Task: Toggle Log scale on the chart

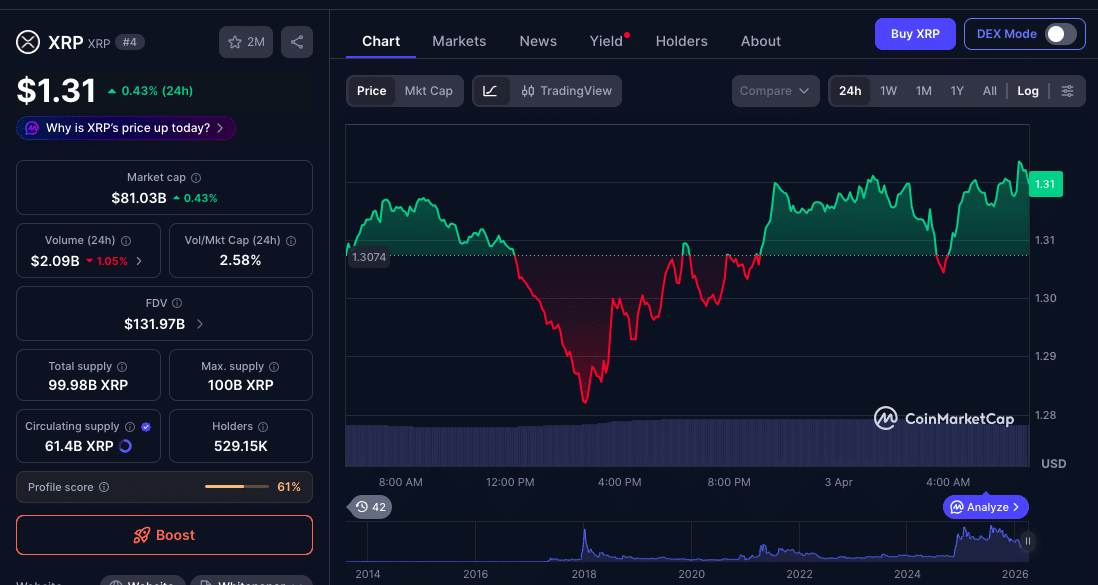Action: [1027, 90]
